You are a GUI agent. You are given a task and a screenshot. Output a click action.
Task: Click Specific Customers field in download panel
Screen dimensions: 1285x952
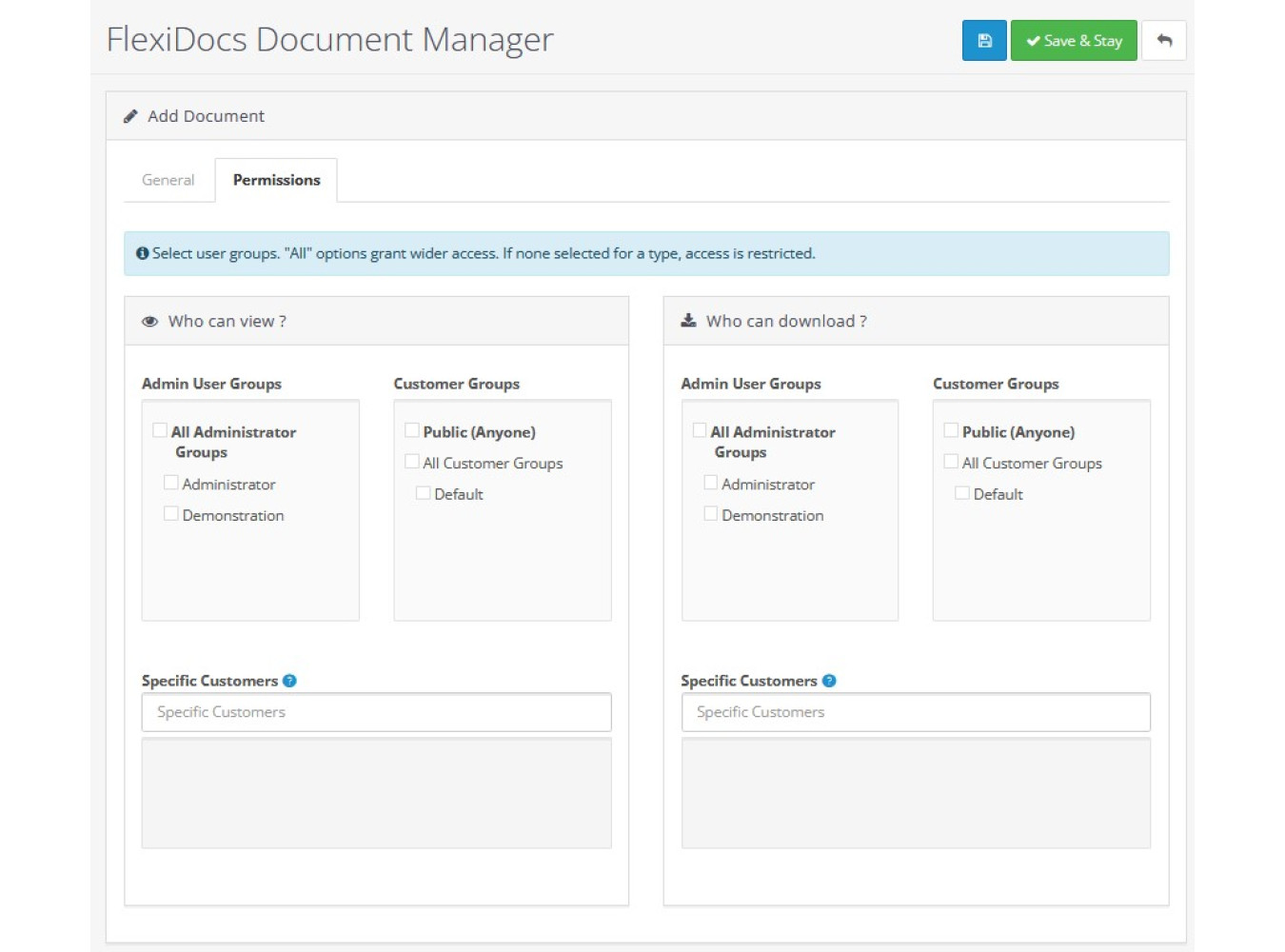click(x=915, y=712)
